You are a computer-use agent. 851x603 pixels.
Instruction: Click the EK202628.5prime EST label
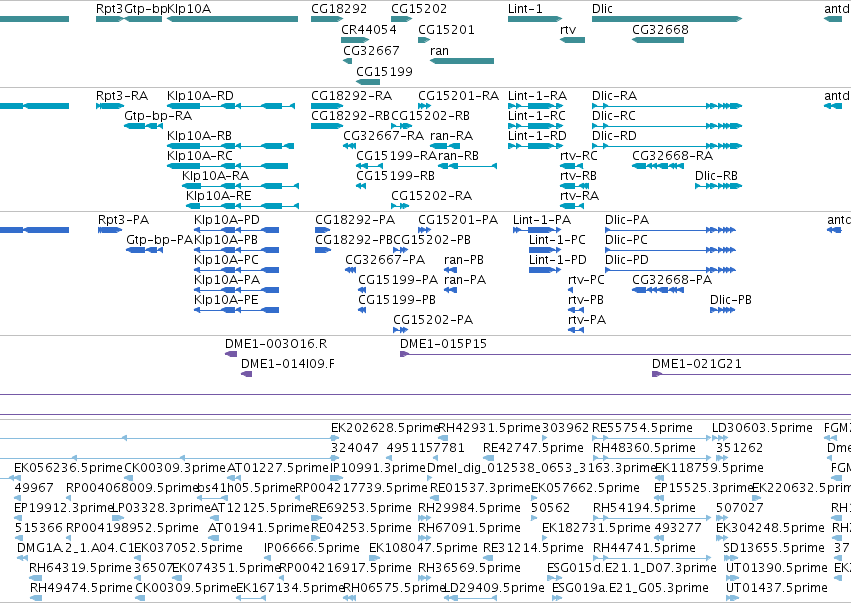[x=385, y=428]
